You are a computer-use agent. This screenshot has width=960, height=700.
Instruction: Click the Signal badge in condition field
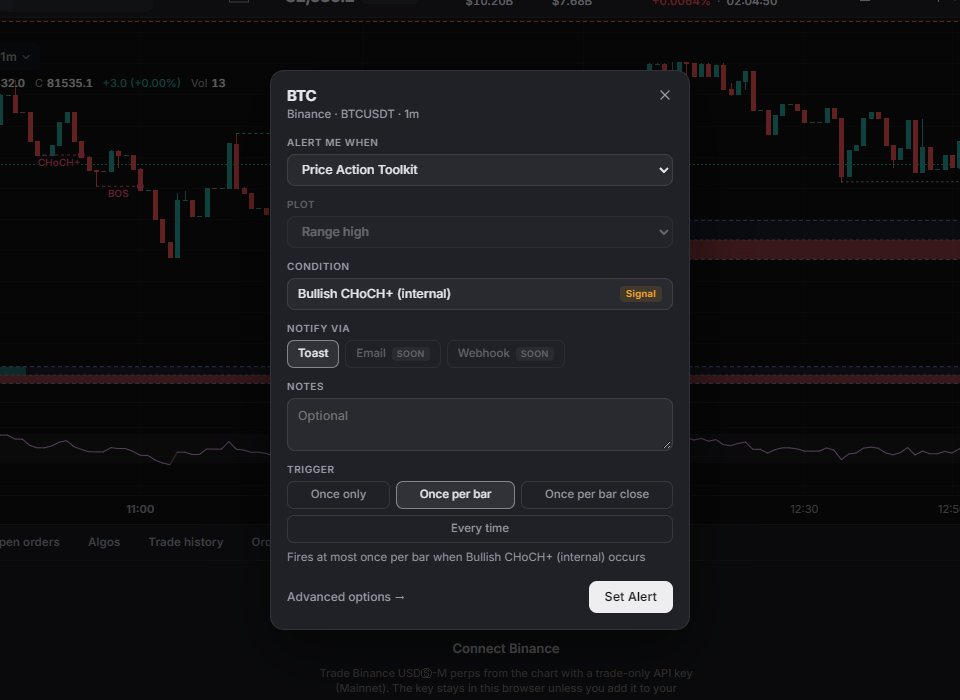point(640,294)
